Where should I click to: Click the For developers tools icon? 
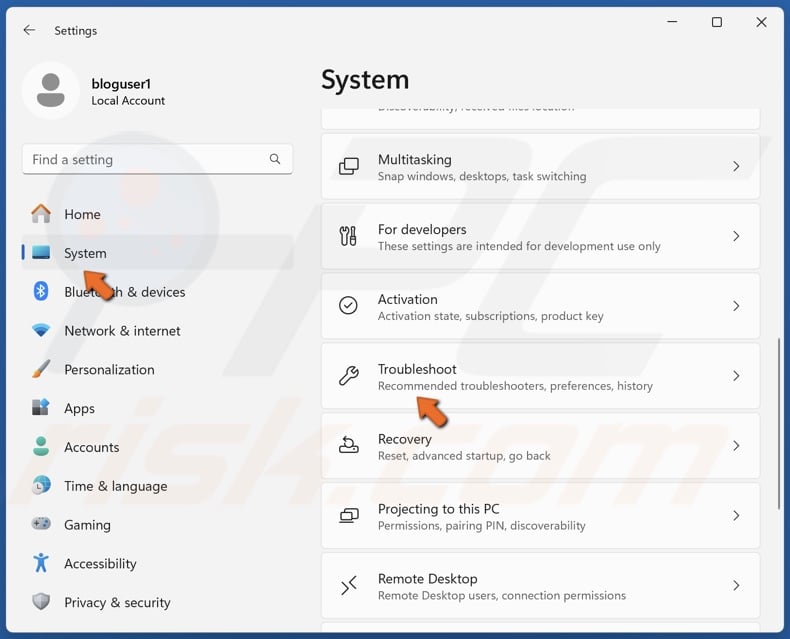point(348,236)
